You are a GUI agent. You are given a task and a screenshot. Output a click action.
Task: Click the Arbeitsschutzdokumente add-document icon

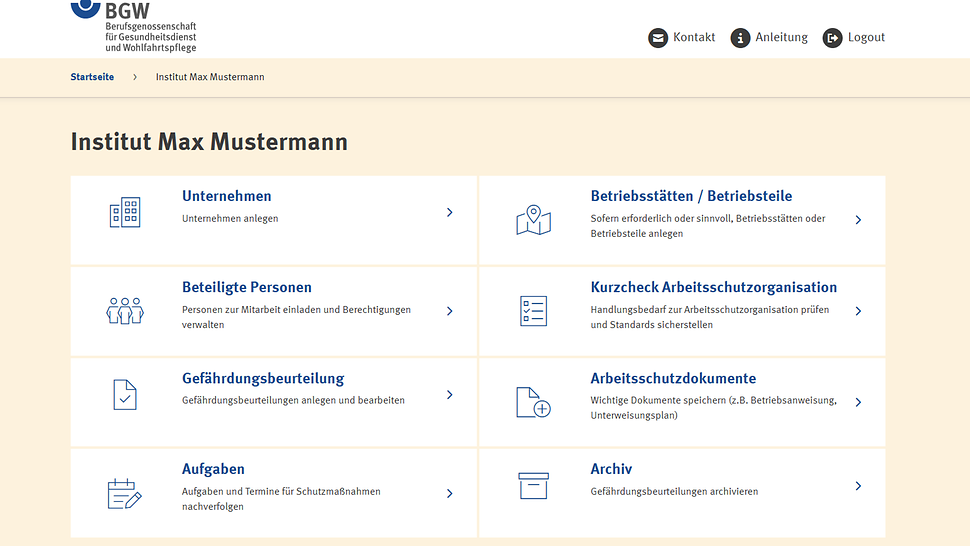533,402
